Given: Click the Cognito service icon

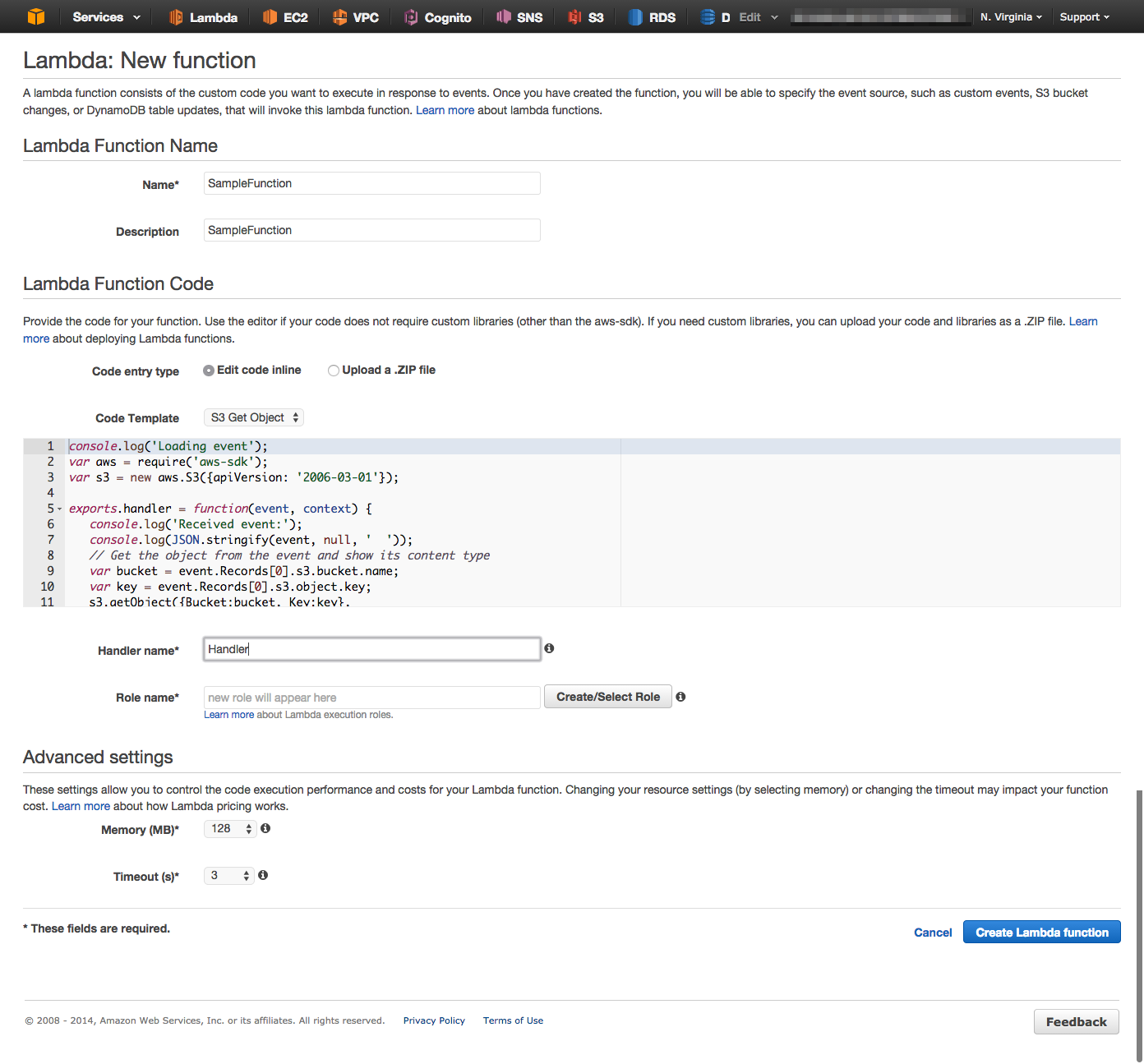Looking at the screenshot, I should click(412, 16).
